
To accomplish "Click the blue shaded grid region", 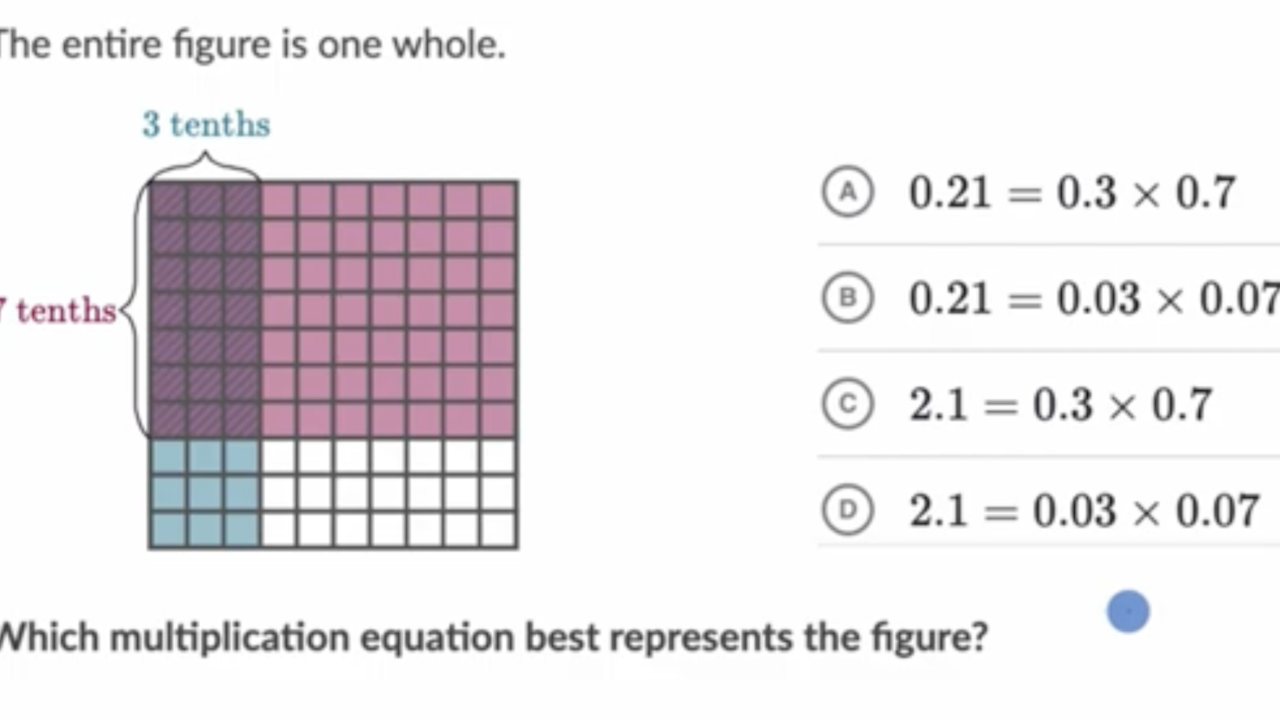I will point(205,493).
